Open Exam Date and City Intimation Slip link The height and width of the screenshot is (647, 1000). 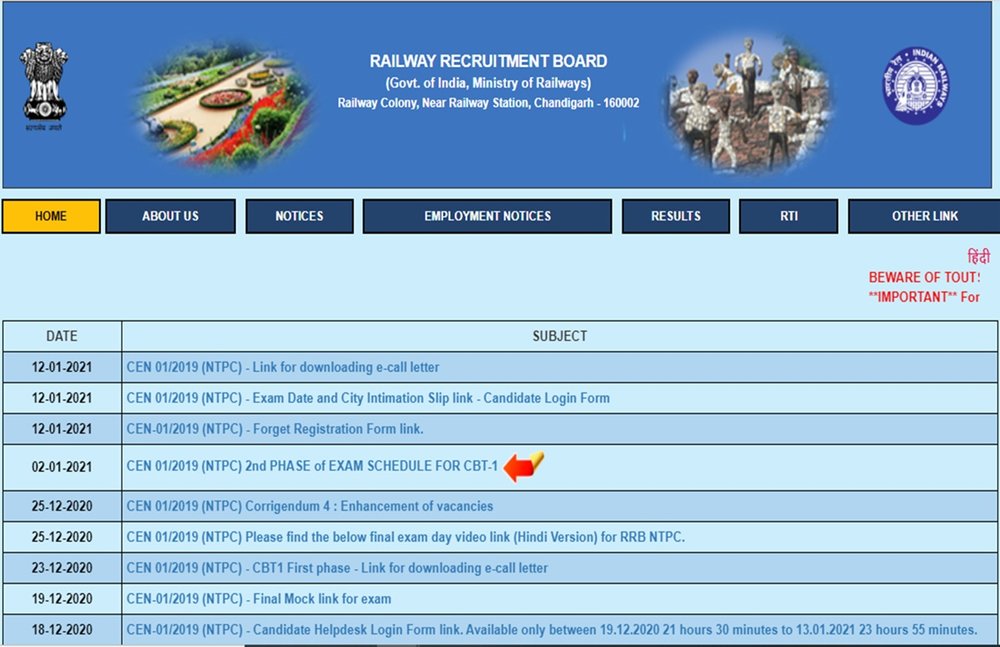coord(368,398)
